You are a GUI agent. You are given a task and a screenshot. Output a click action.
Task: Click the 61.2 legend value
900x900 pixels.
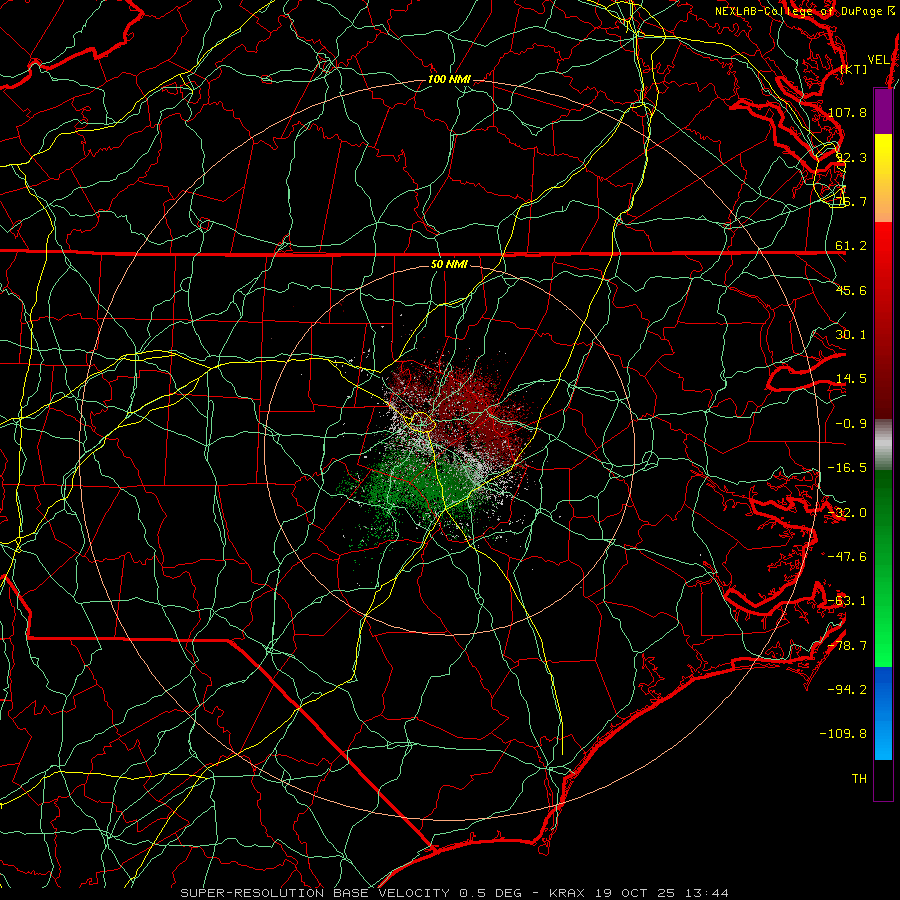[851, 246]
